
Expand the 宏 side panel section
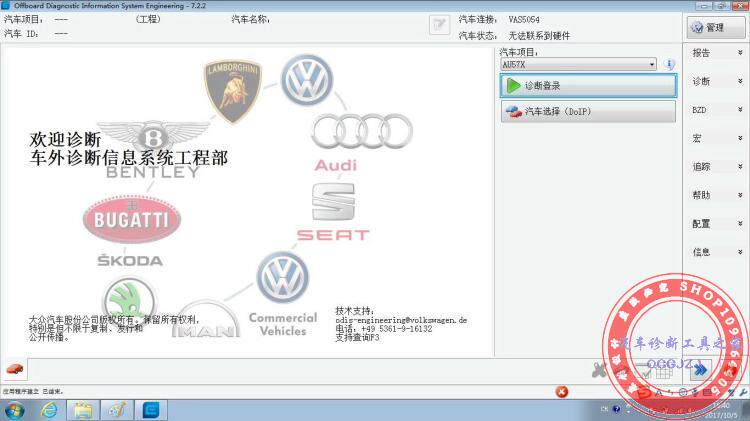[716, 138]
